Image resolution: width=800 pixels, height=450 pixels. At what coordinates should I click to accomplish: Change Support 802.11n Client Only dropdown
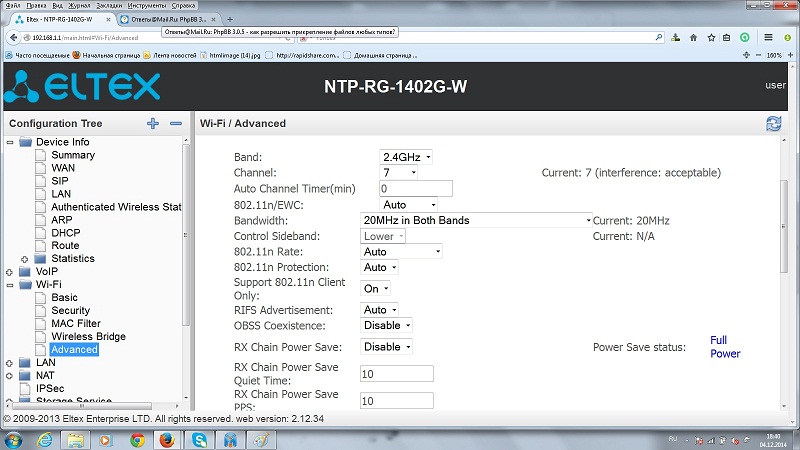click(376, 289)
